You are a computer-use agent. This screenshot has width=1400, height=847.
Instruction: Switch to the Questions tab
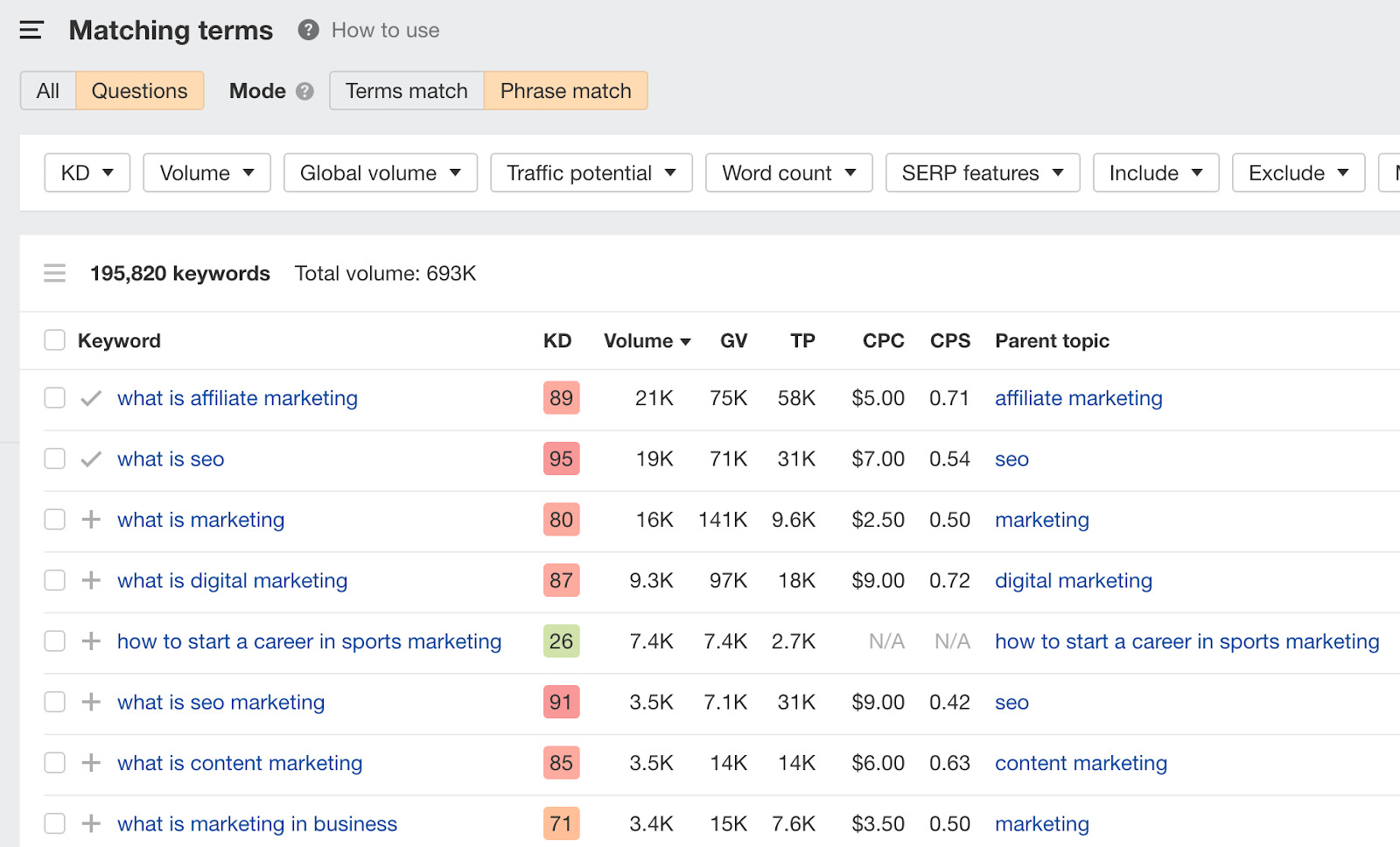(139, 90)
